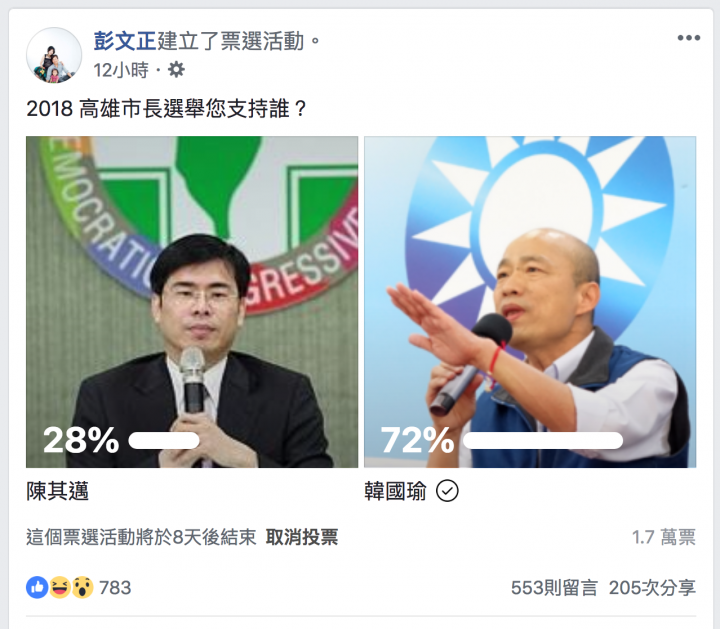Open the 553則留言 comments

[554, 588]
